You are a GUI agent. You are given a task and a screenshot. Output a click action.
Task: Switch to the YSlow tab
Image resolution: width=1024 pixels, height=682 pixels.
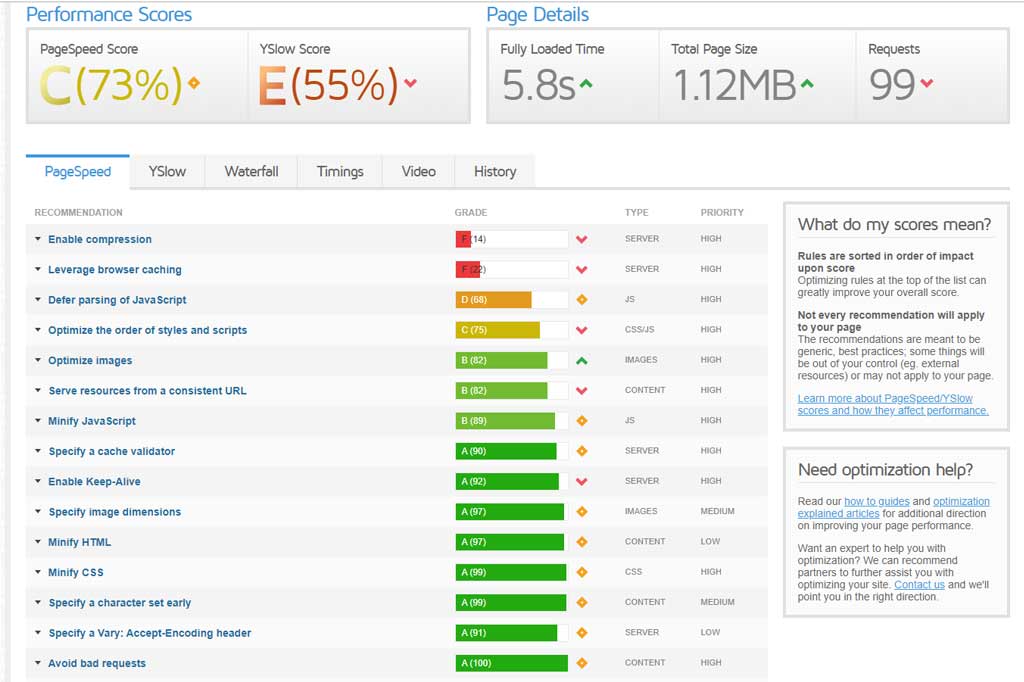coord(167,171)
